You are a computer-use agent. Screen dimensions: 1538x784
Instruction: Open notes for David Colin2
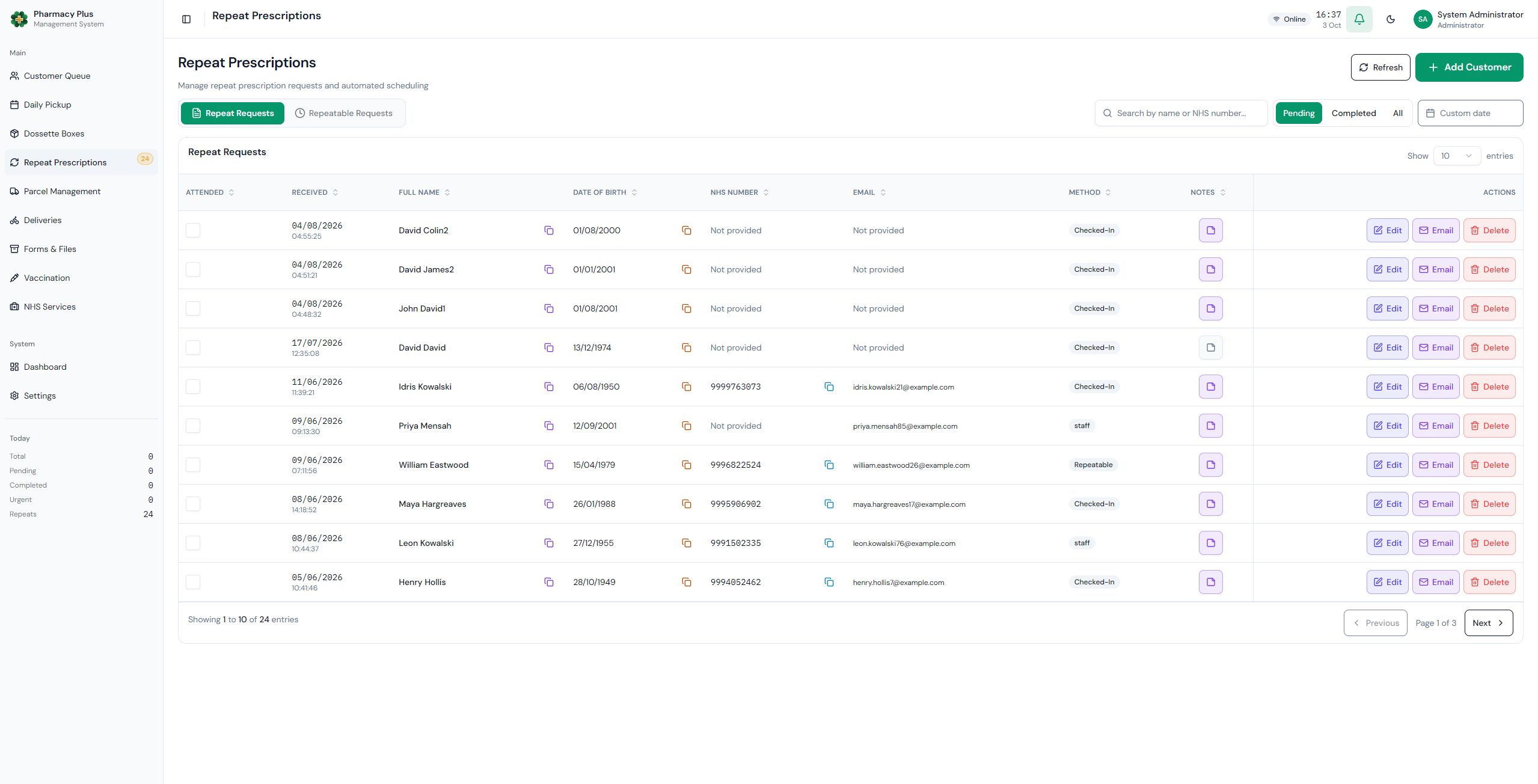coord(1210,230)
